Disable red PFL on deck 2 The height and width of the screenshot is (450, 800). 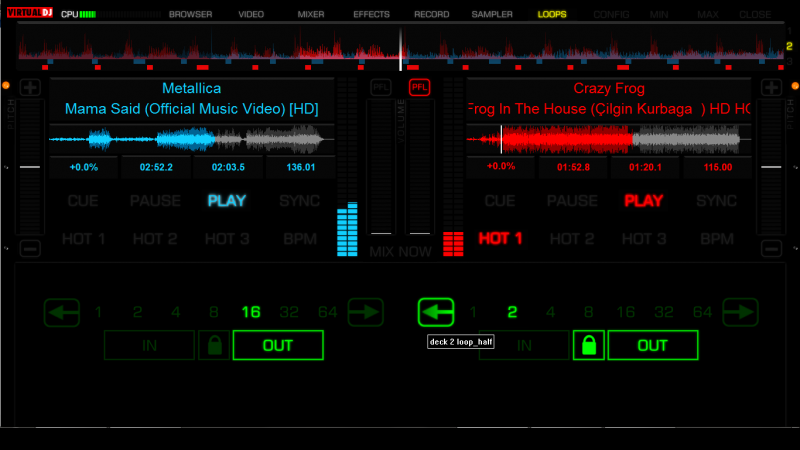click(x=419, y=87)
